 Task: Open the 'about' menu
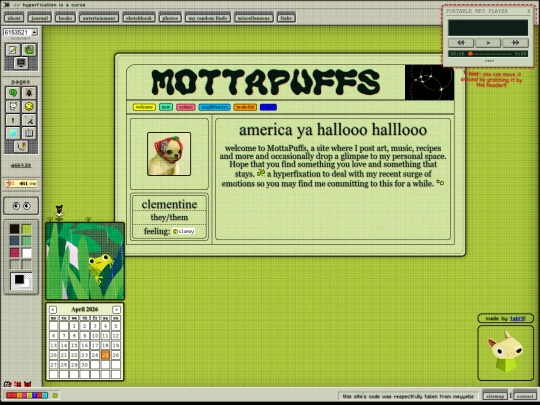[x=14, y=18]
